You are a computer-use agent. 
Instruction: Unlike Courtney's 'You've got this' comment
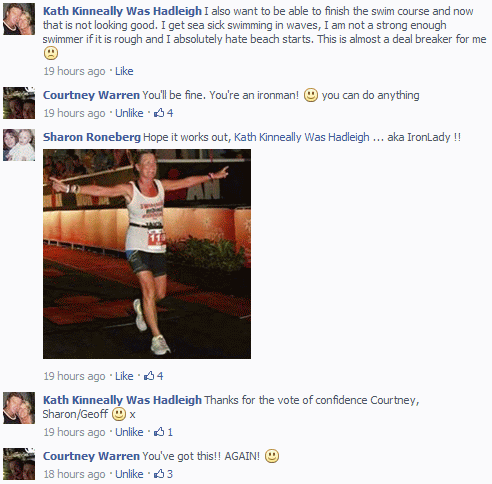pos(129,474)
